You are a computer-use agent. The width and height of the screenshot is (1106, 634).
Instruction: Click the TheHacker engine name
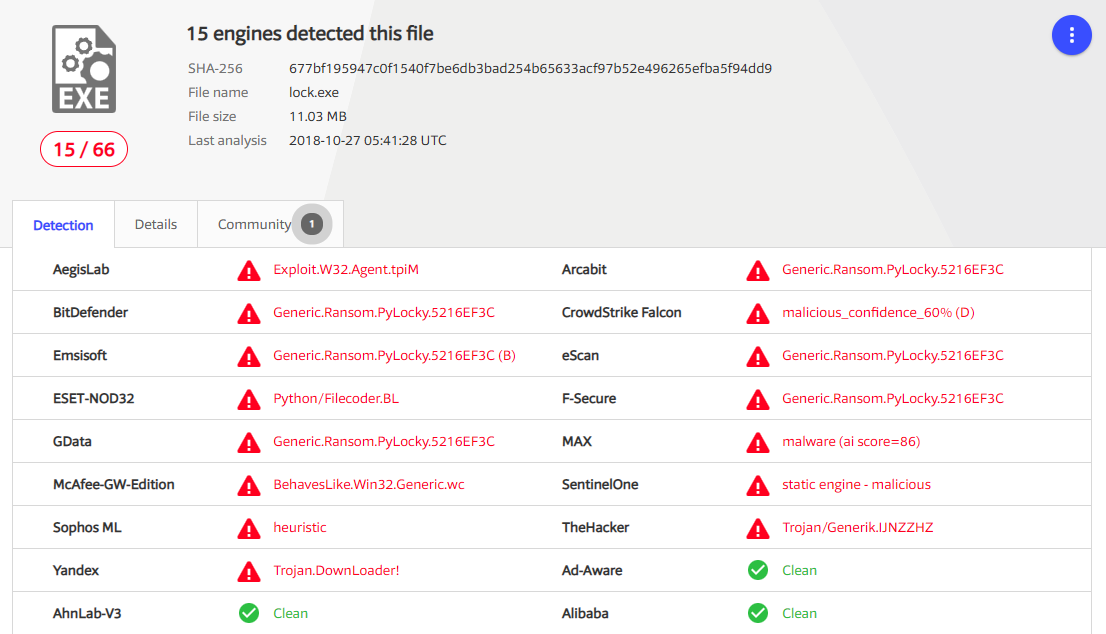click(595, 528)
